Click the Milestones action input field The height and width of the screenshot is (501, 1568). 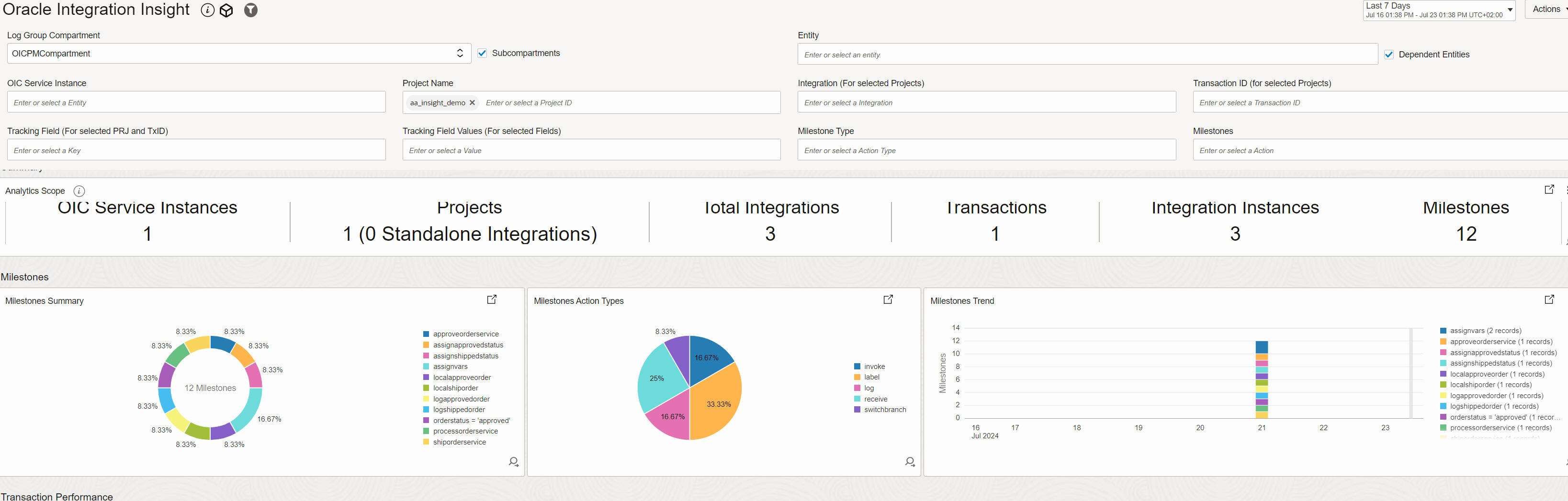[x=1380, y=150]
